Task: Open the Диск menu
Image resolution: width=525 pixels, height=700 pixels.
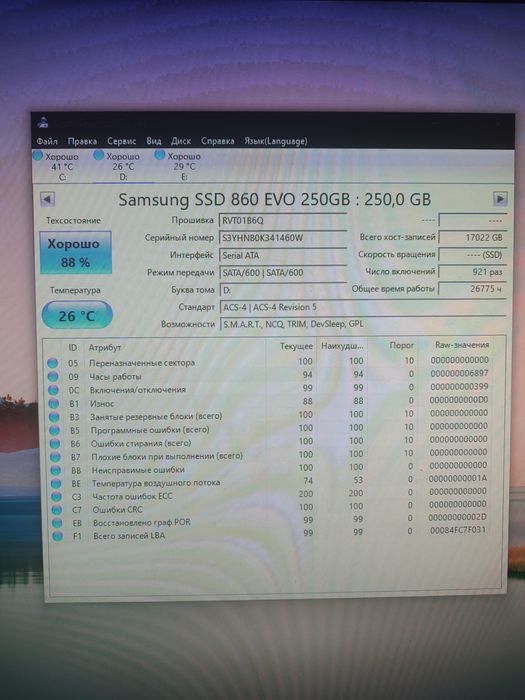Action: point(181,141)
